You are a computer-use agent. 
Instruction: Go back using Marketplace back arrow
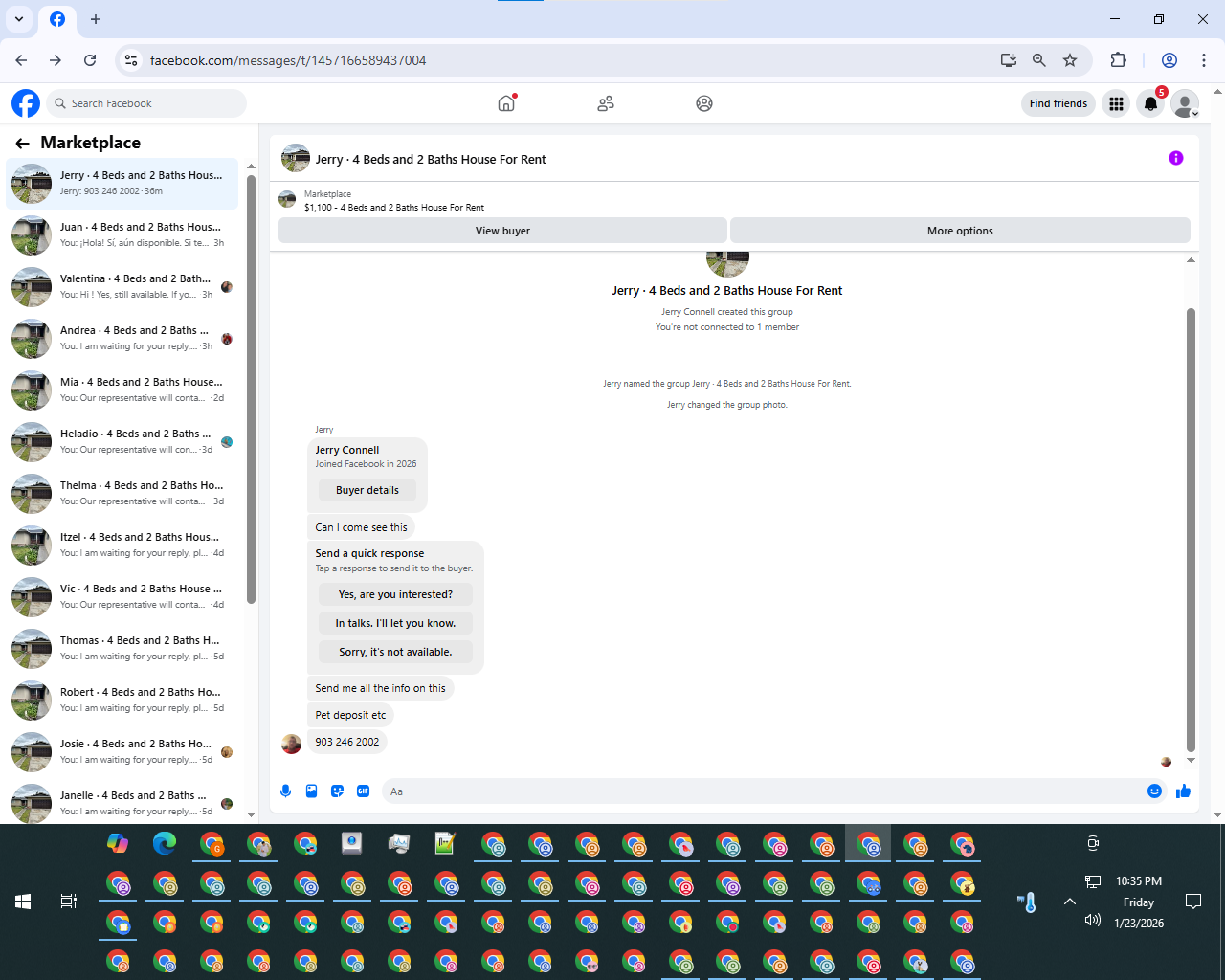pos(22,144)
